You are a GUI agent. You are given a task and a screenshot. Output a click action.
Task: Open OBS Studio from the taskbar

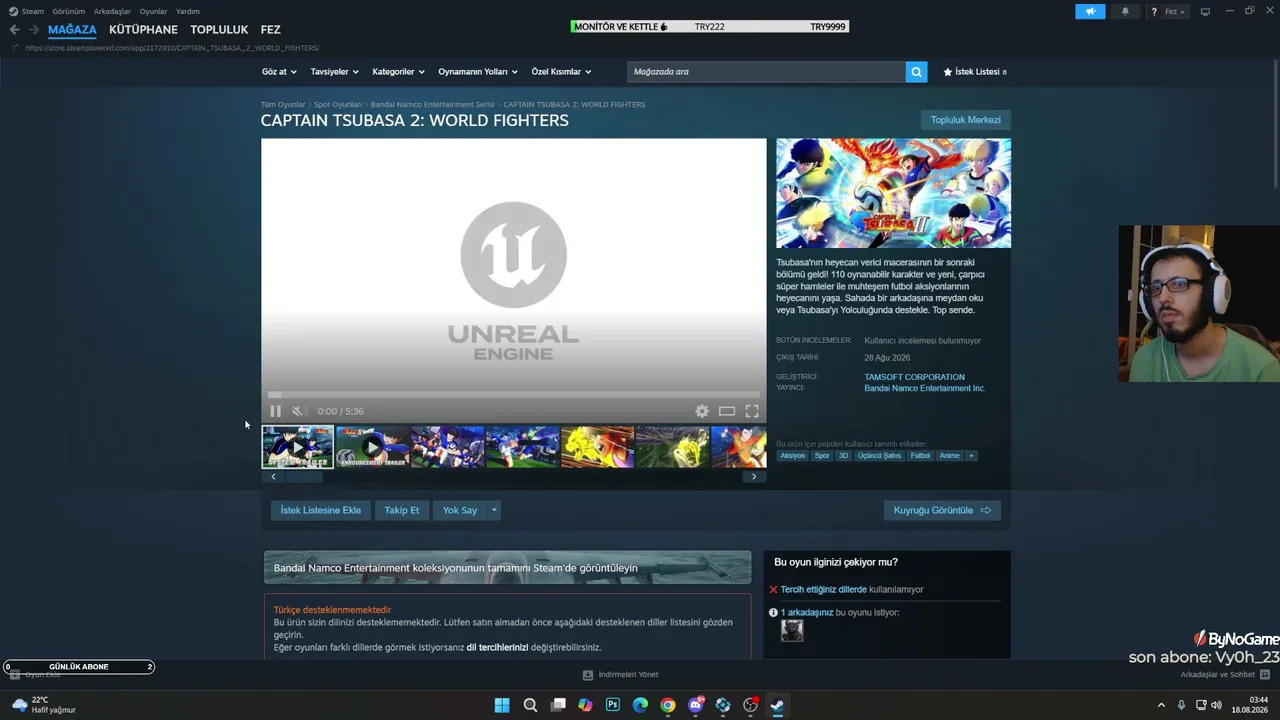(x=750, y=705)
